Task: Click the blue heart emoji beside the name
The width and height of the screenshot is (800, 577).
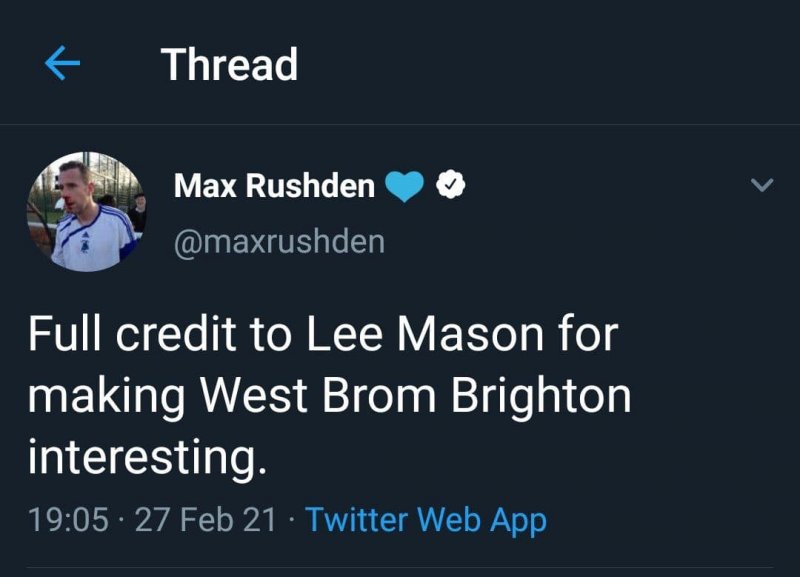Action: click(x=405, y=186)
